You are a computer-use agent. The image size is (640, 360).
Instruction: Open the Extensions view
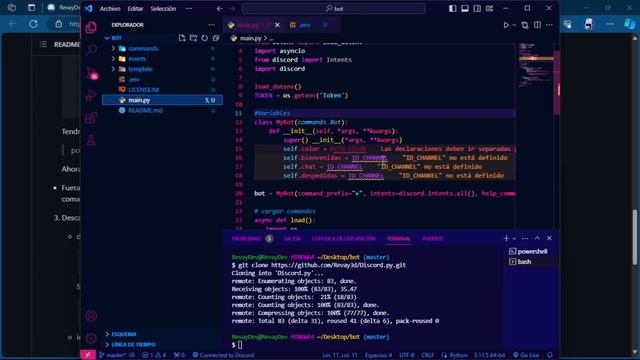point(91,118)
